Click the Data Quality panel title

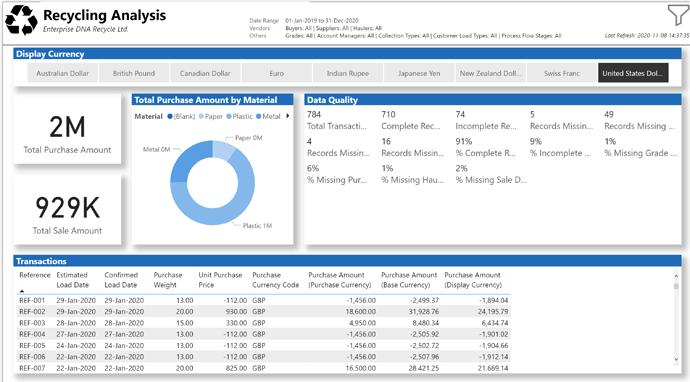pos(332,100)
